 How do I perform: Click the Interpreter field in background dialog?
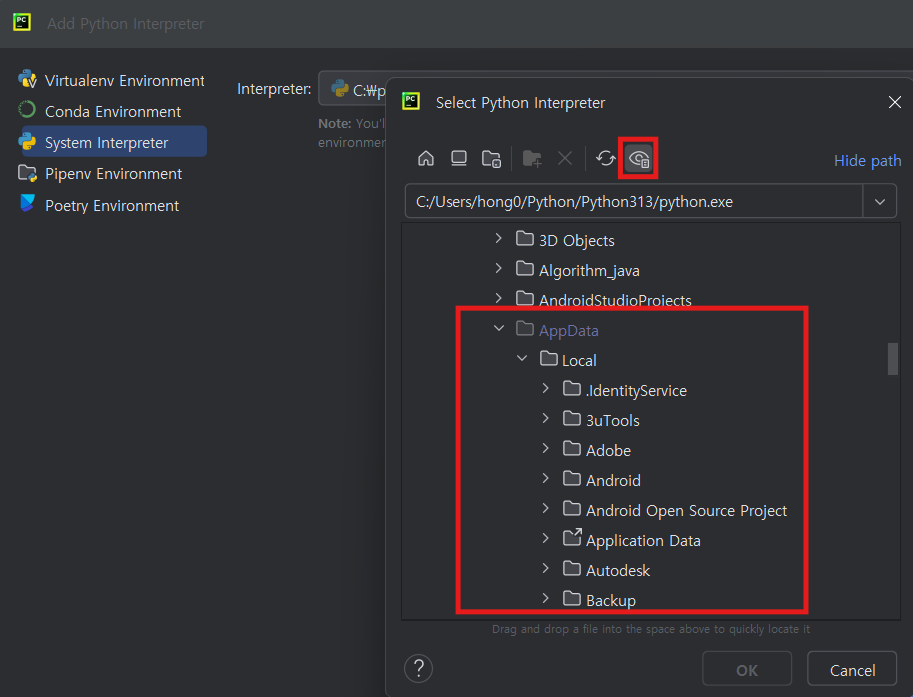[x=352, y=89]
